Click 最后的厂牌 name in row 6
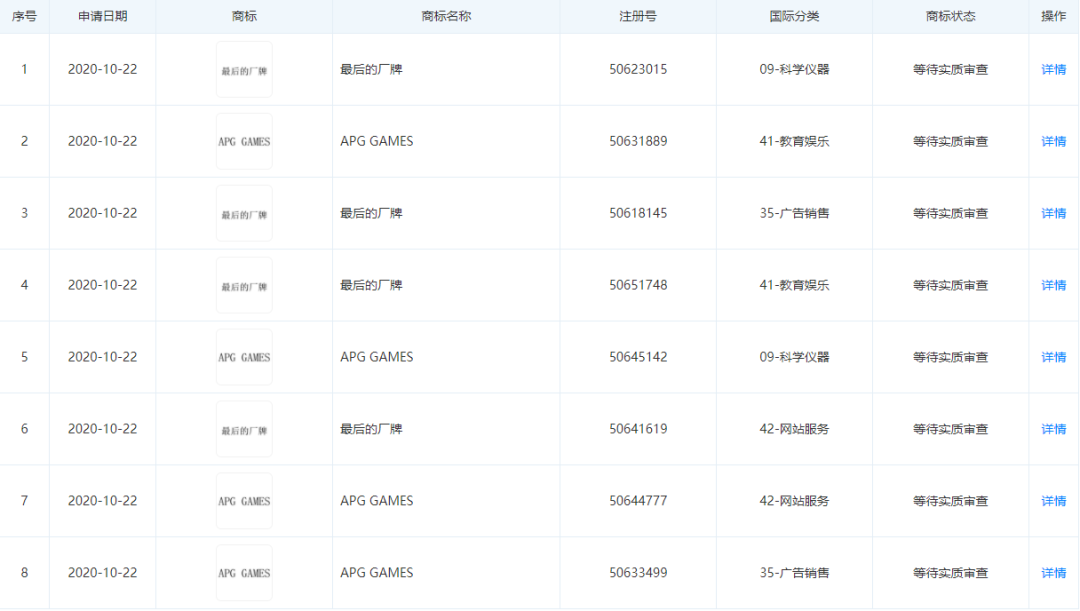 [x=371, y=429]
